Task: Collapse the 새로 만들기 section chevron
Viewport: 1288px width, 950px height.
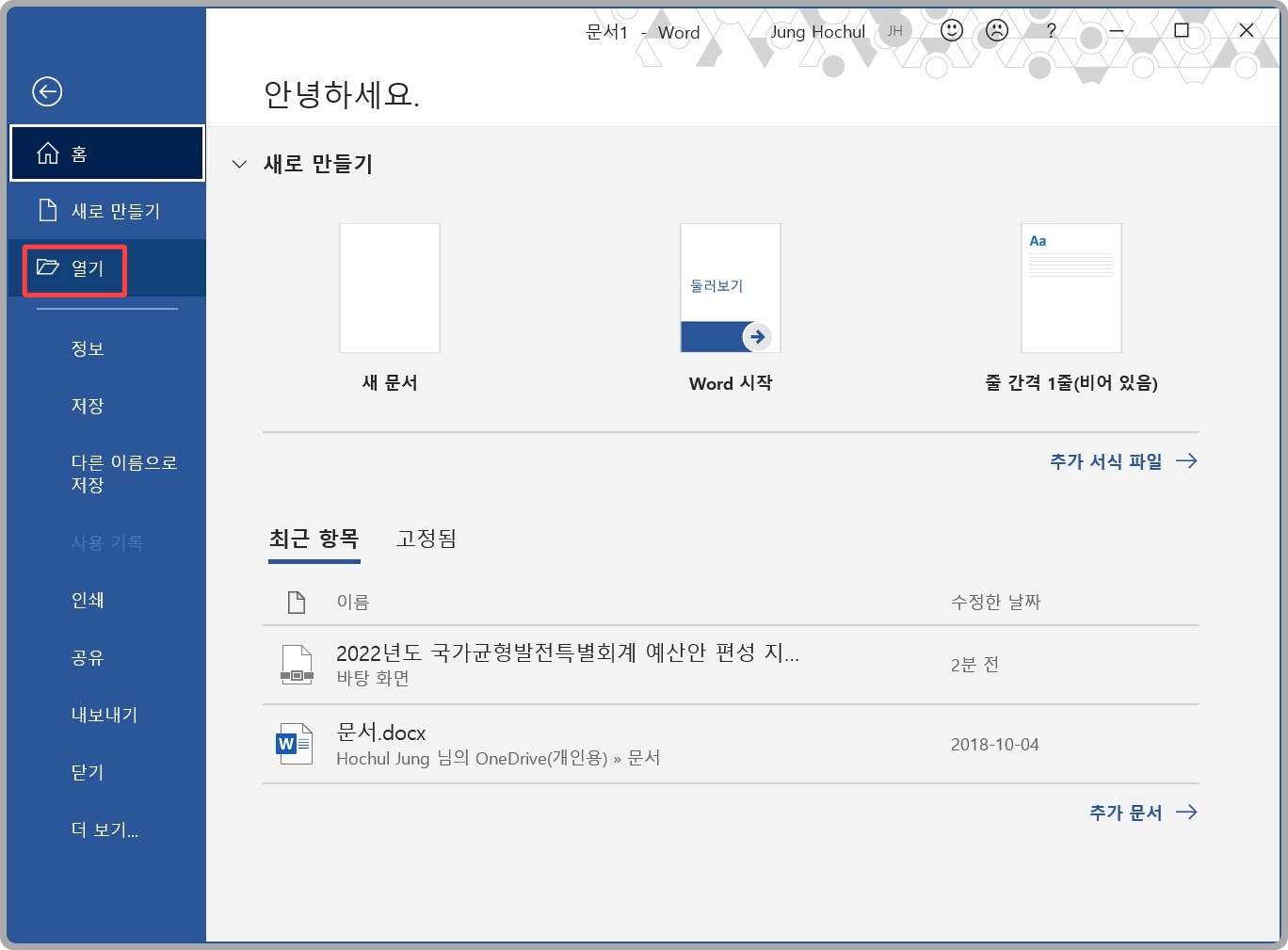Action: coord(239,163)
